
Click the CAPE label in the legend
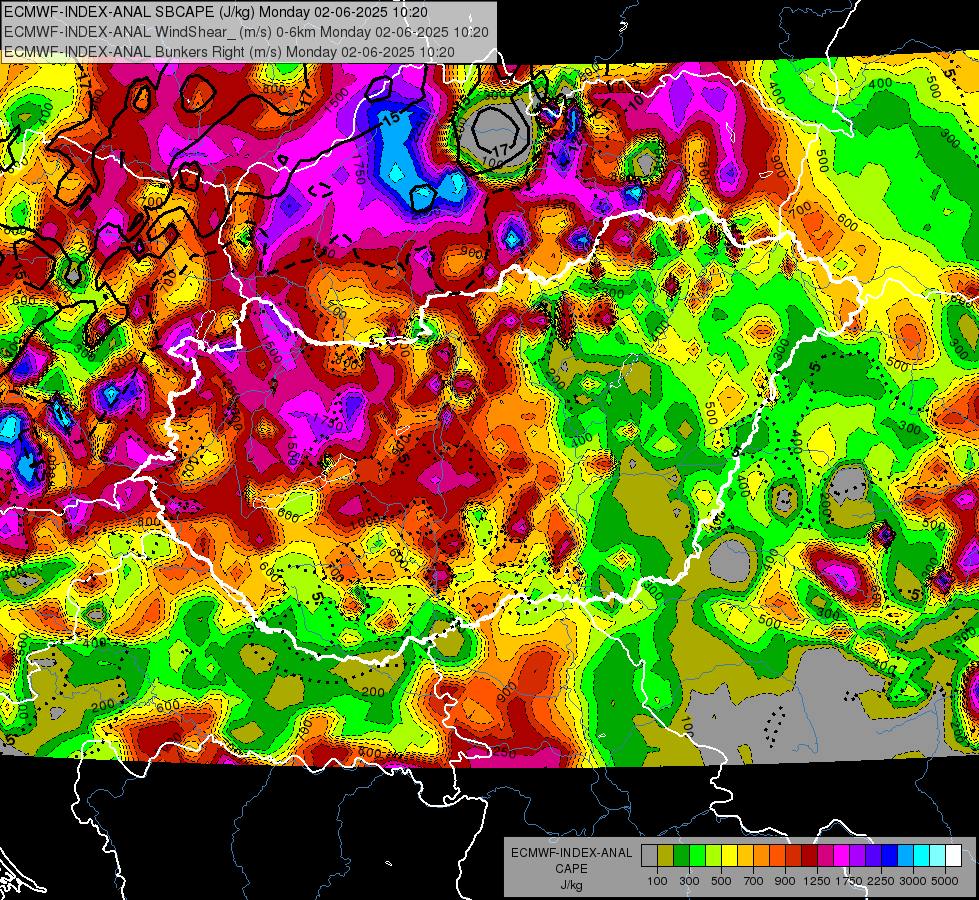pos(571,868)
